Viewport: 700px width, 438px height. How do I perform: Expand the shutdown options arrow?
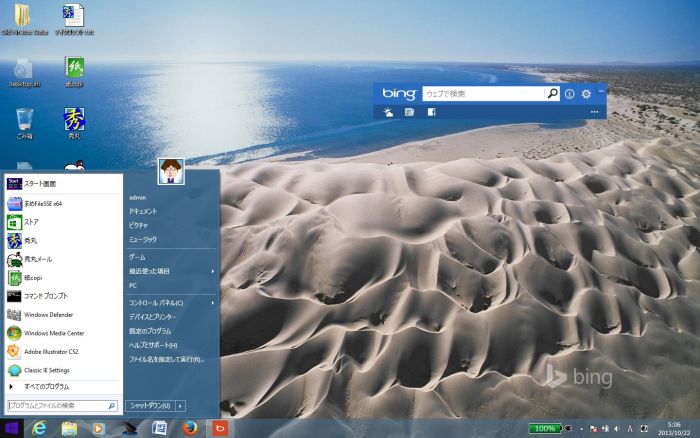coord(181,406)
